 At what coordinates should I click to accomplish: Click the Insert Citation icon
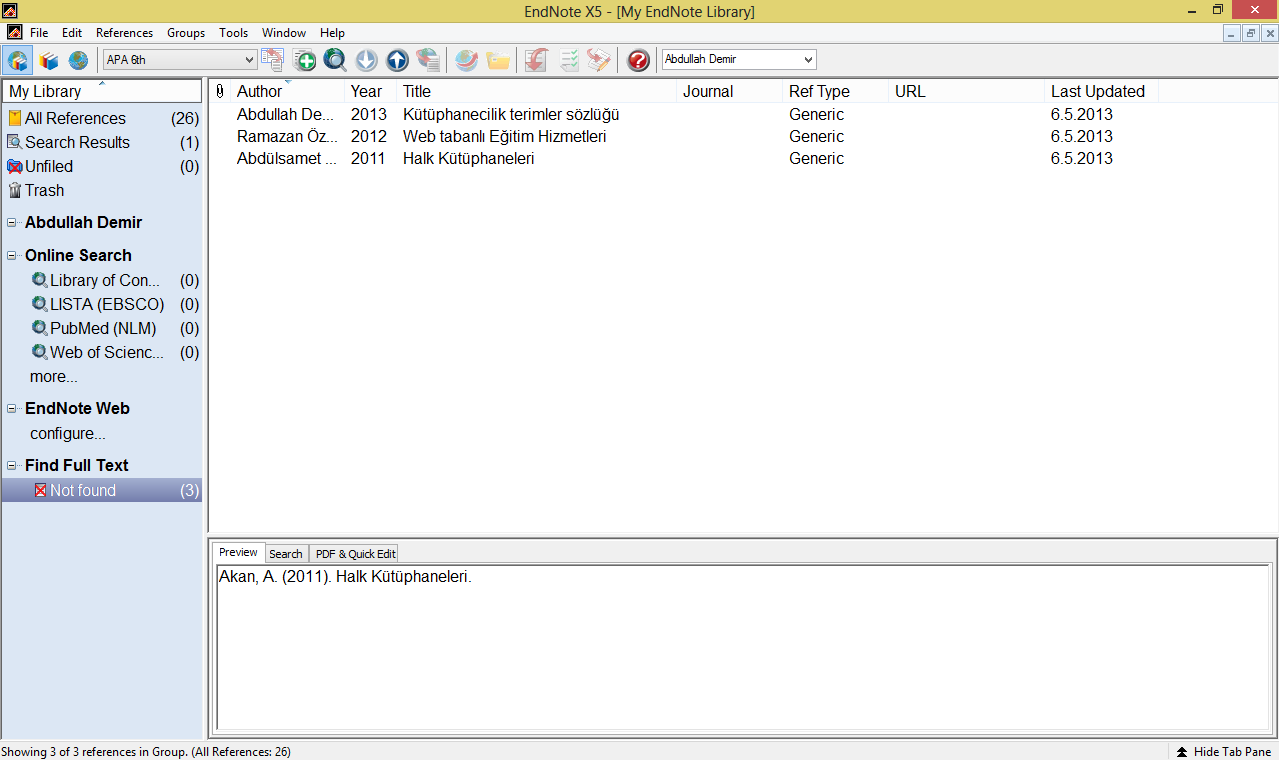[536, 60]
